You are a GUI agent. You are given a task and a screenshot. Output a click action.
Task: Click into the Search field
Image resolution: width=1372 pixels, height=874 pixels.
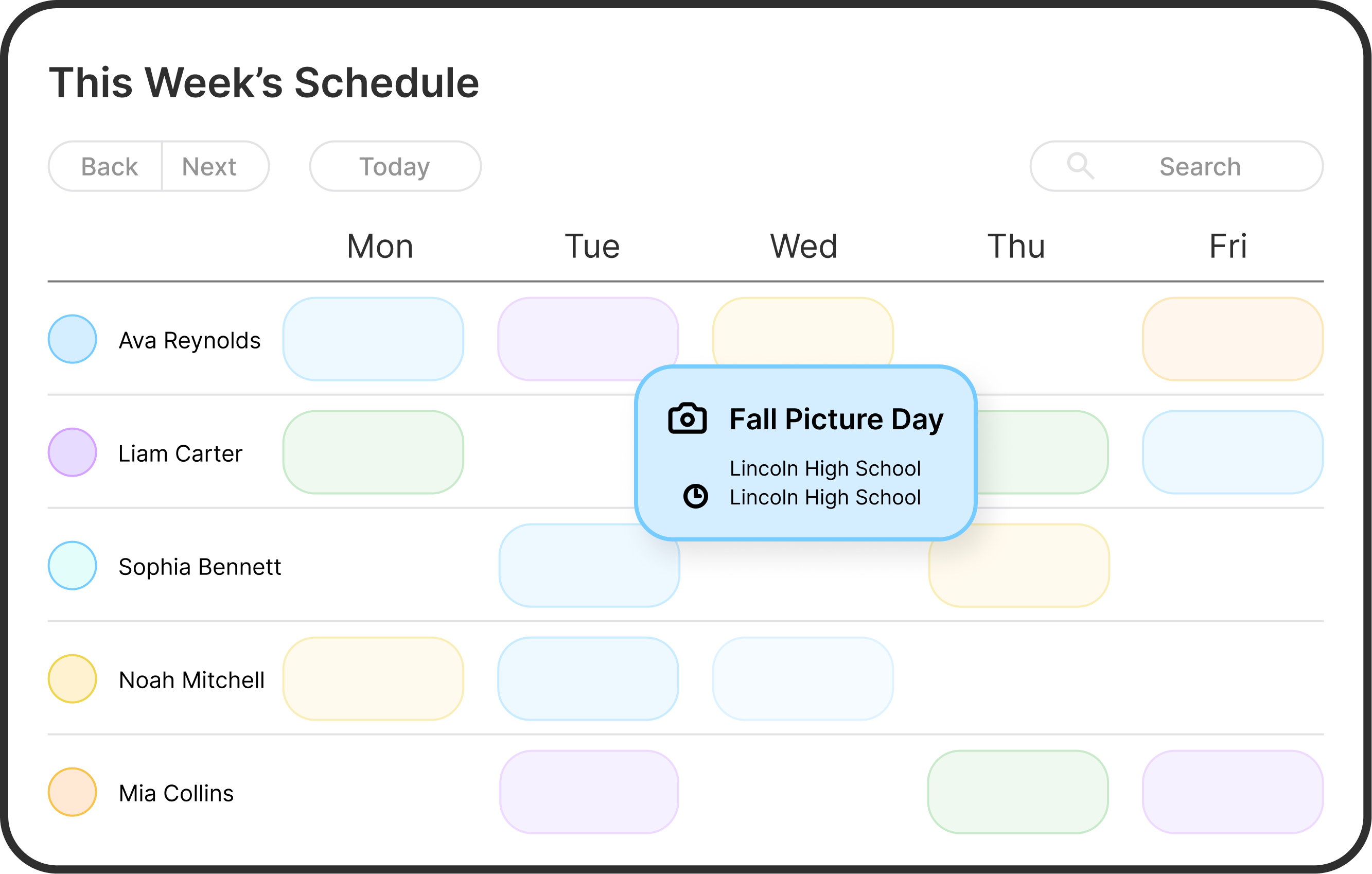tap(1200, 166)
